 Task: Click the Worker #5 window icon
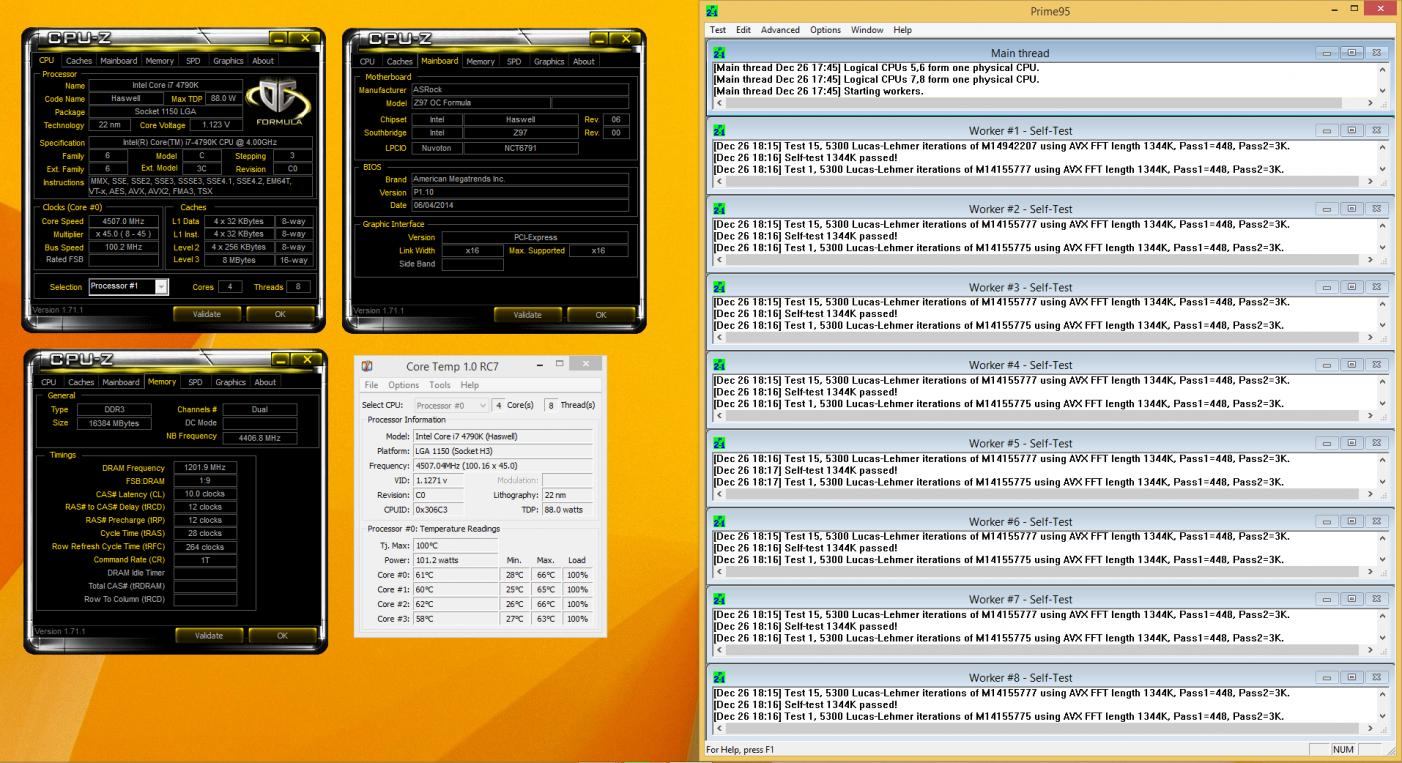[x=718, y=443]
